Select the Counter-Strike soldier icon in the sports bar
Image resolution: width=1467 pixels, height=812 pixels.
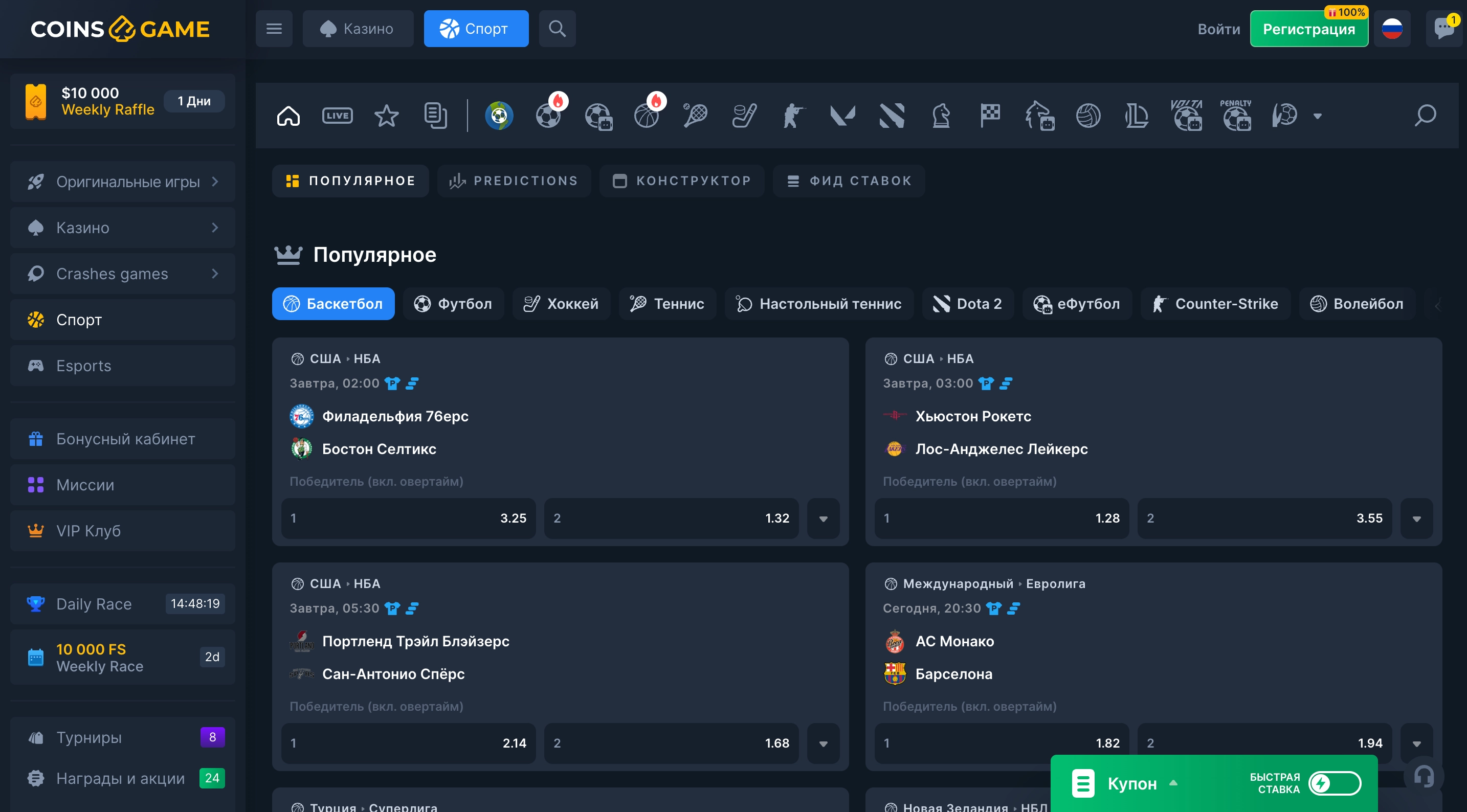793,116
